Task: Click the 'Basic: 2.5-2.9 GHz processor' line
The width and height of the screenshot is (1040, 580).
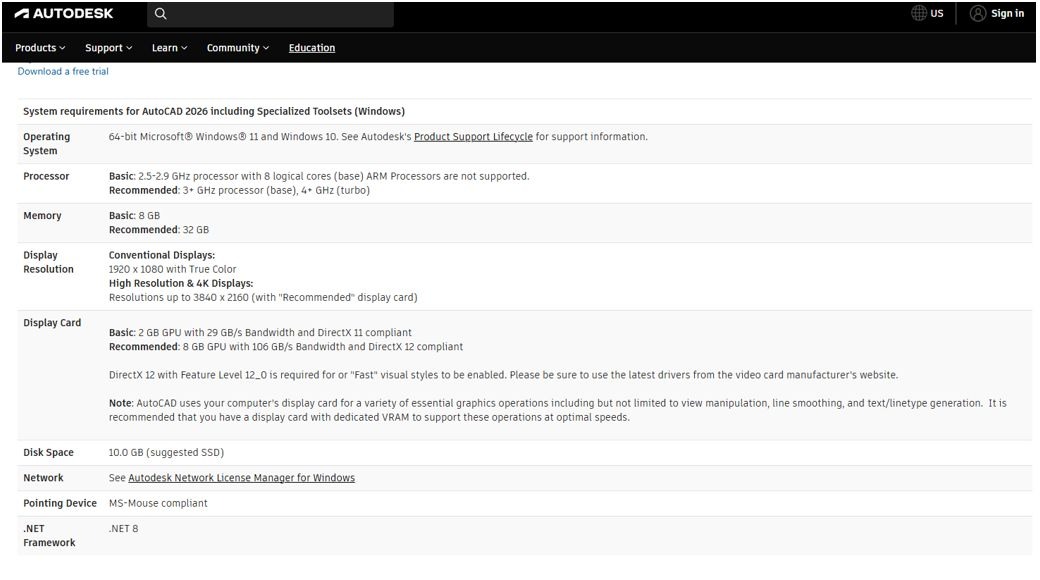Action: [319, 177]
